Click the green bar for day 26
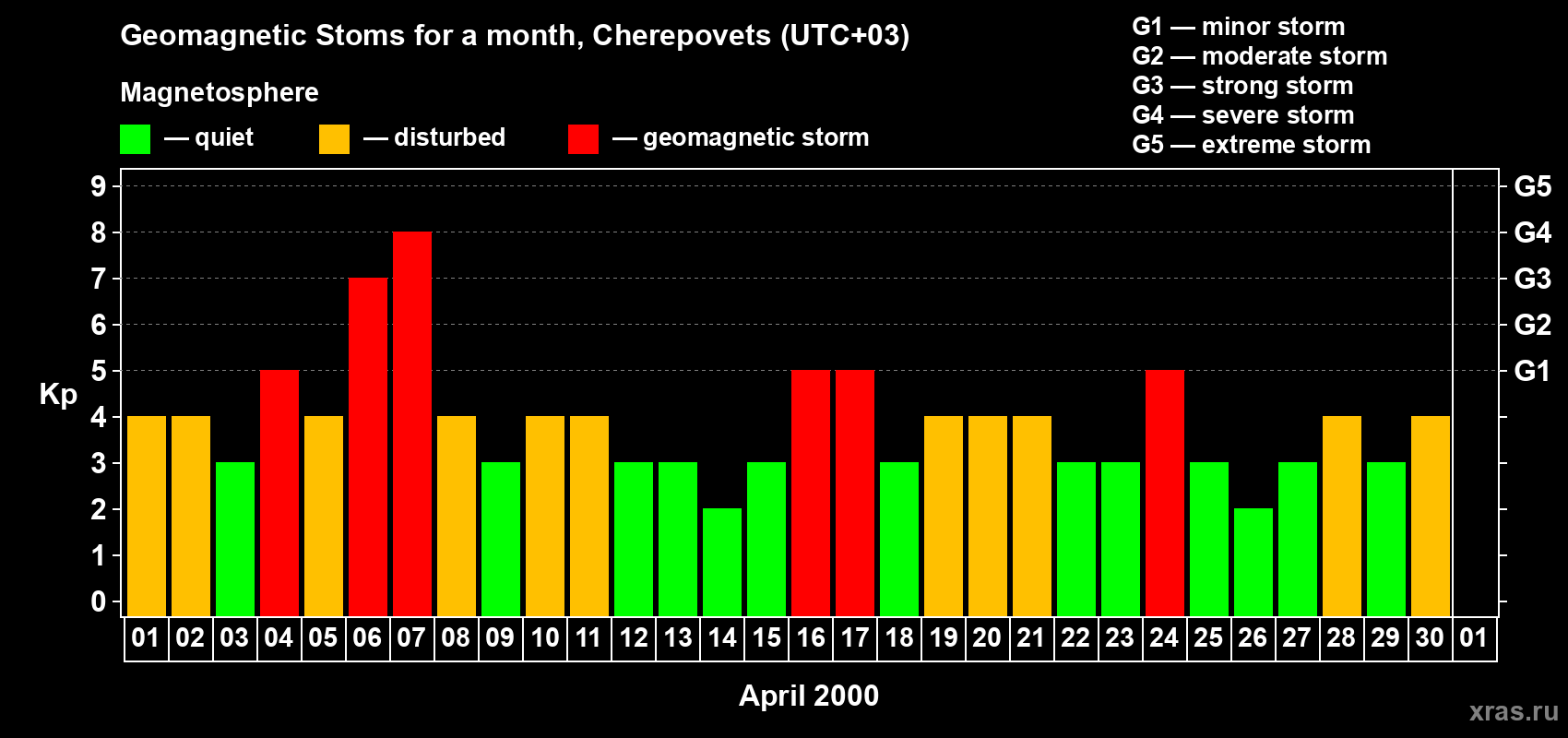The image size is (1568, 738). coord(1253,562)
